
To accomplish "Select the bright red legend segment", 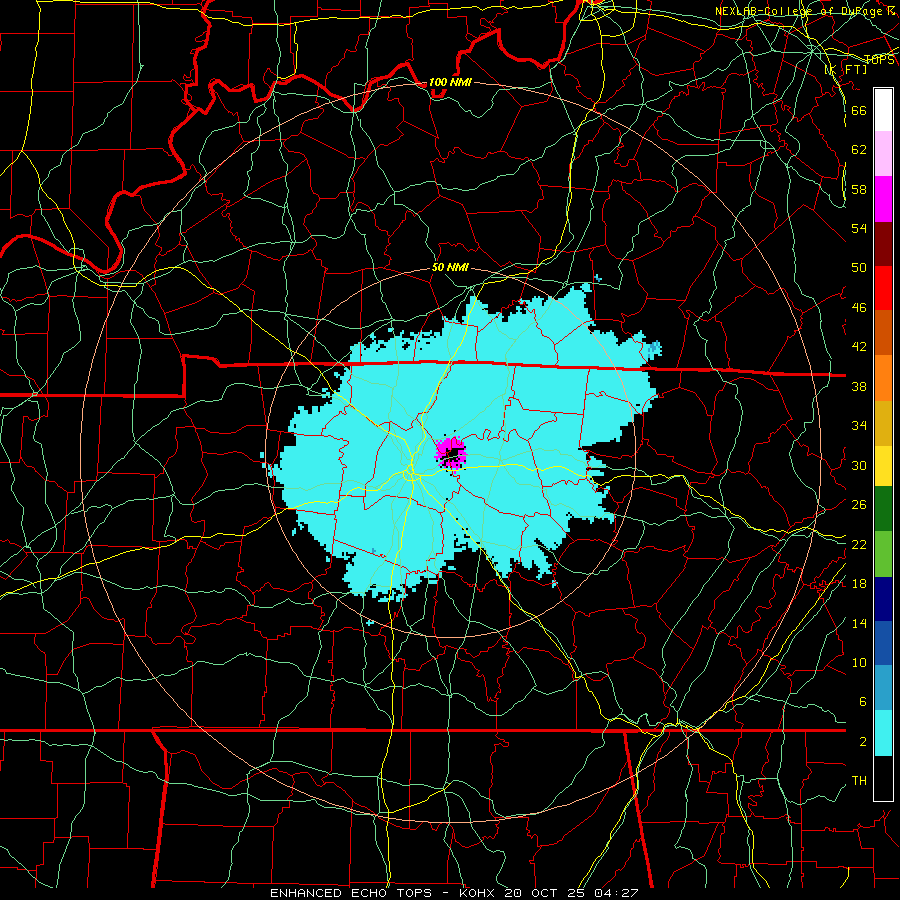I will (x=883, y=288).
